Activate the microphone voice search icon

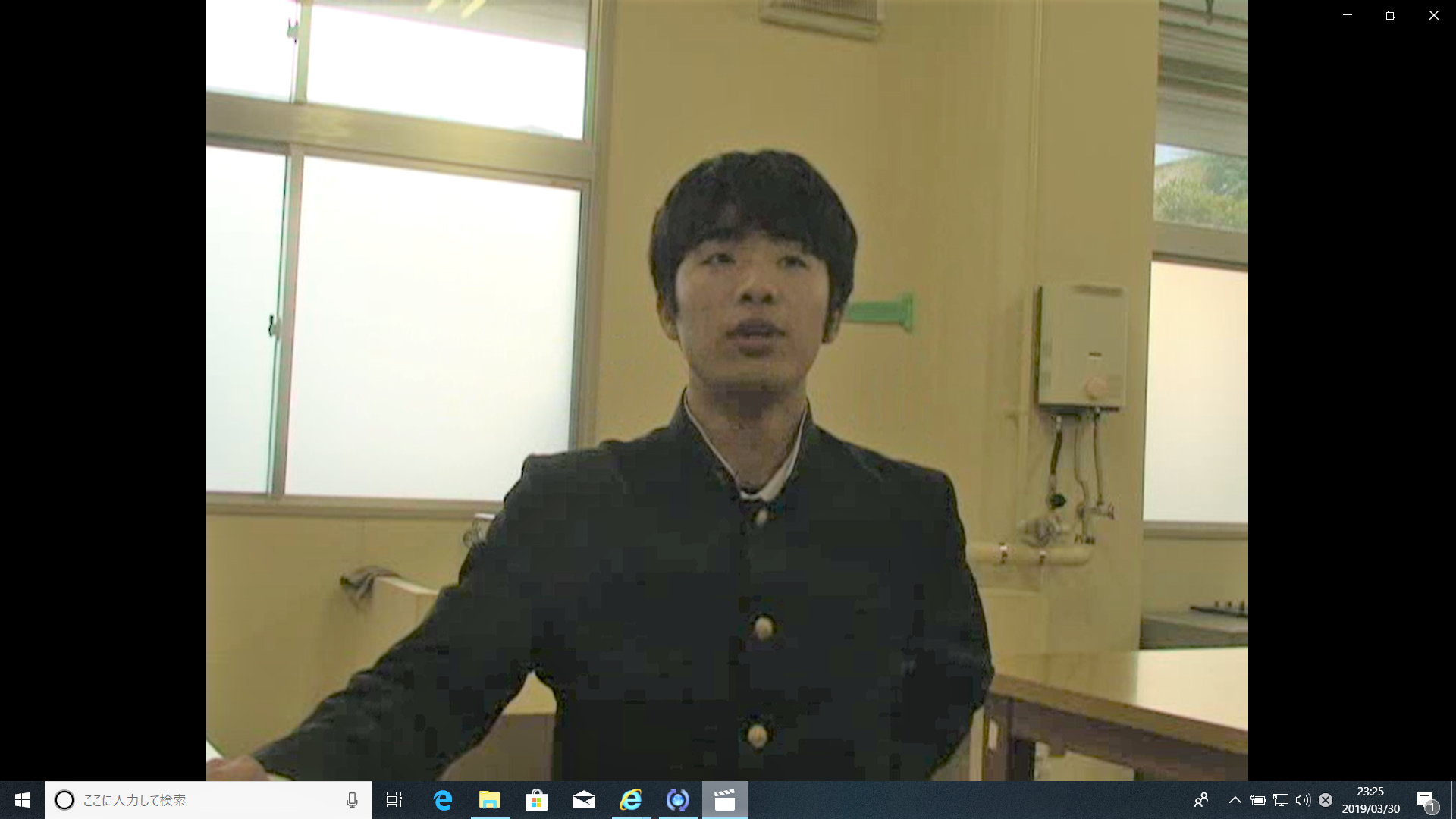pos(352,800)
